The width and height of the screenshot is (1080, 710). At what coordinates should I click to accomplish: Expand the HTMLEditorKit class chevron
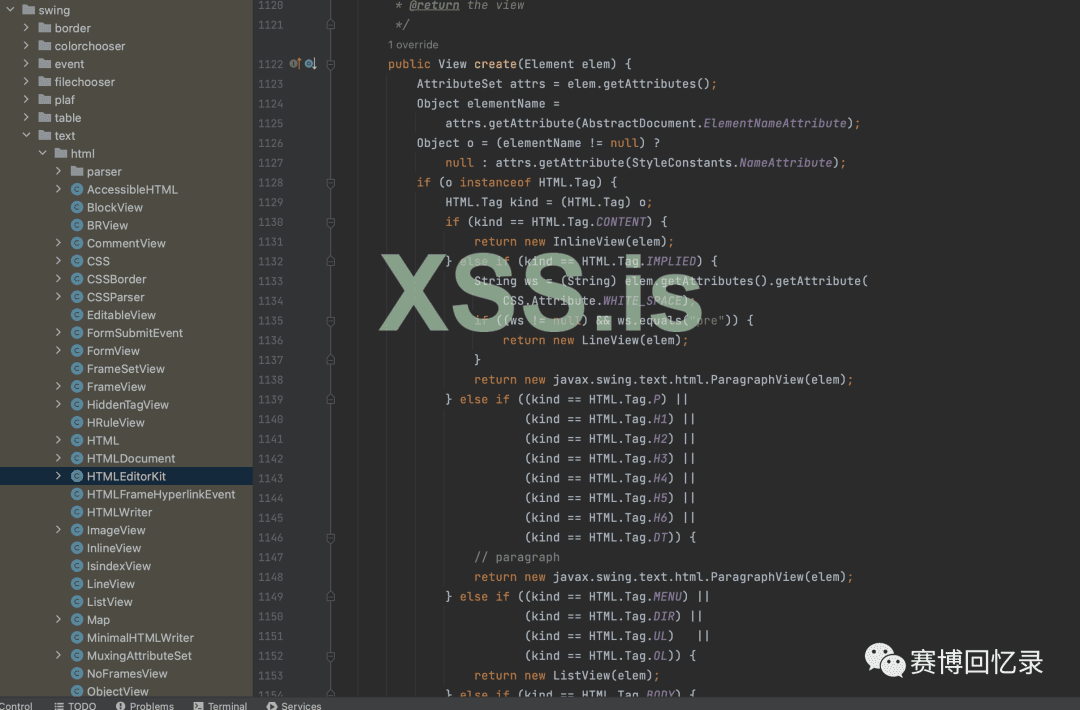tap(59, 476)
